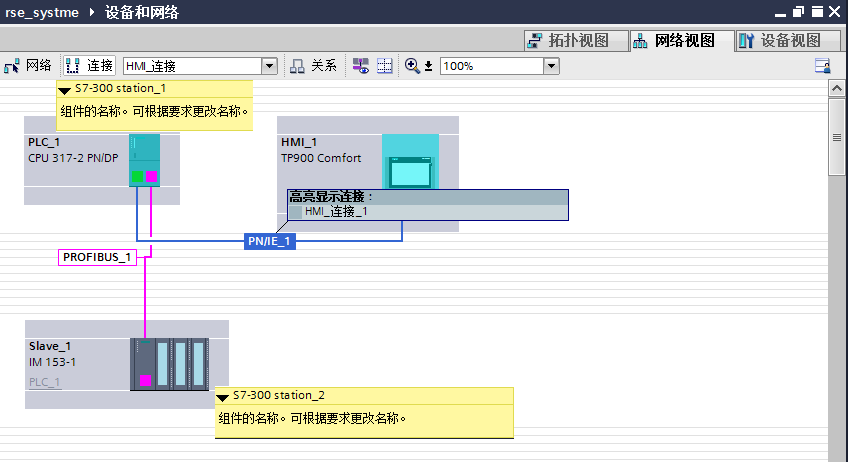Click the magenta DP port on Slave_1
The image size is (848, 462).
pyautogui.click(x=145, y=381)
